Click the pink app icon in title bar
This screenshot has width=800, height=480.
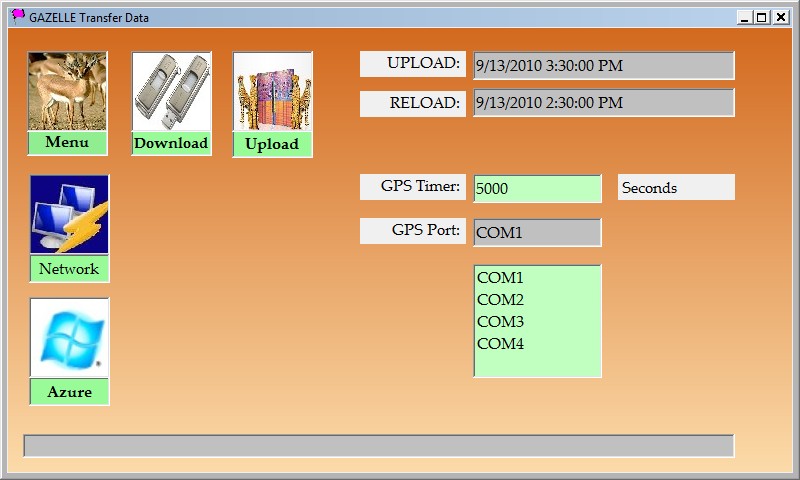click(x=18, y=17)
